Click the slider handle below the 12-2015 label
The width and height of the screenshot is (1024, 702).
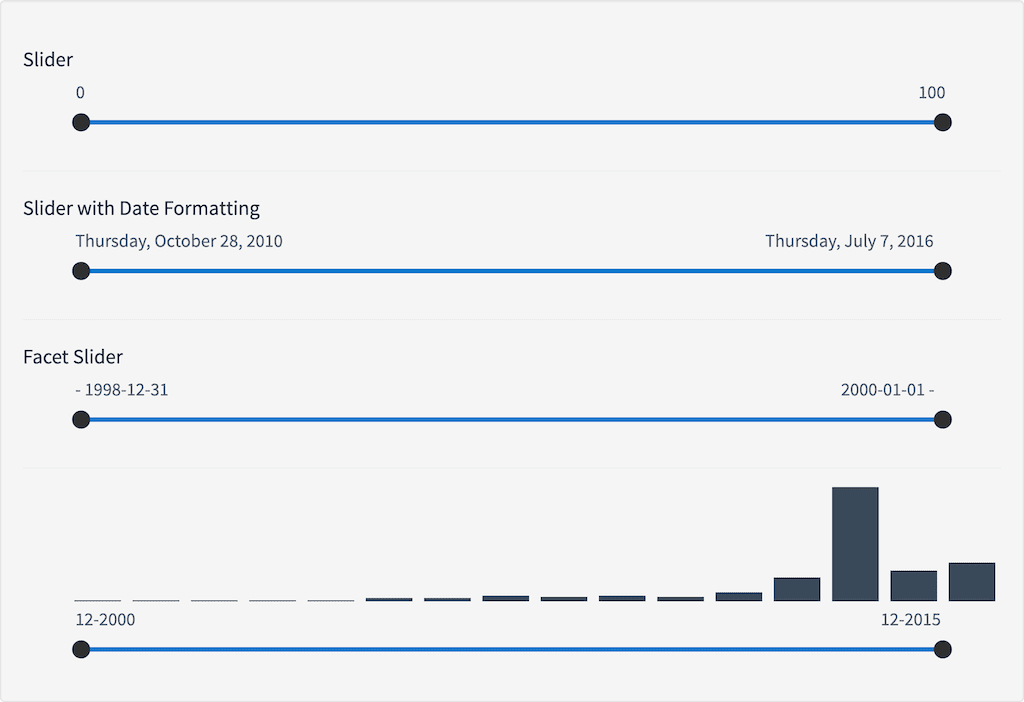tap(941, 650)
